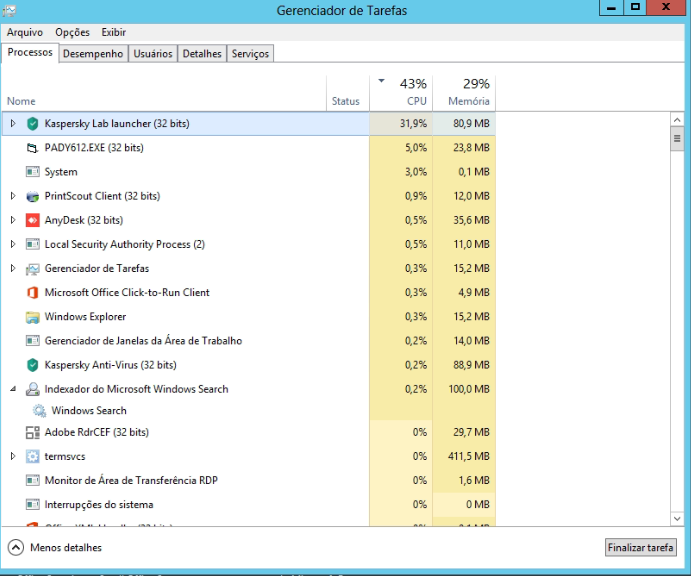Image resolution: width=691 pixels, height=576 pixels.
Task: Click the 88,9 MB memory value
Action: click(472, 365)
